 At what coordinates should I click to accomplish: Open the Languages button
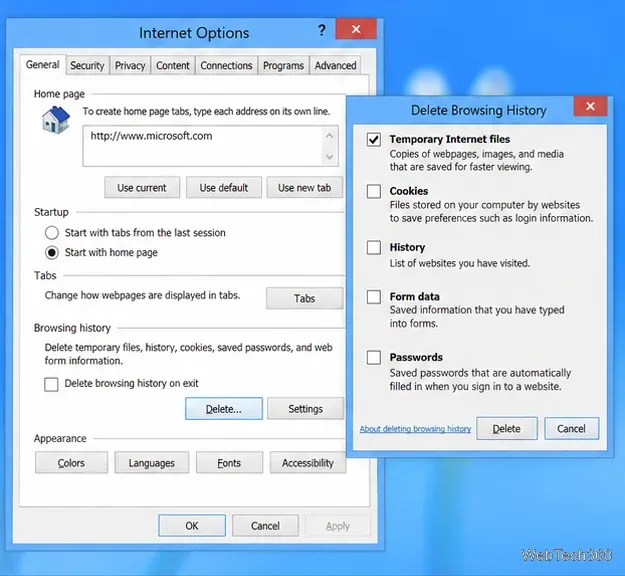(x=151, y=463)
